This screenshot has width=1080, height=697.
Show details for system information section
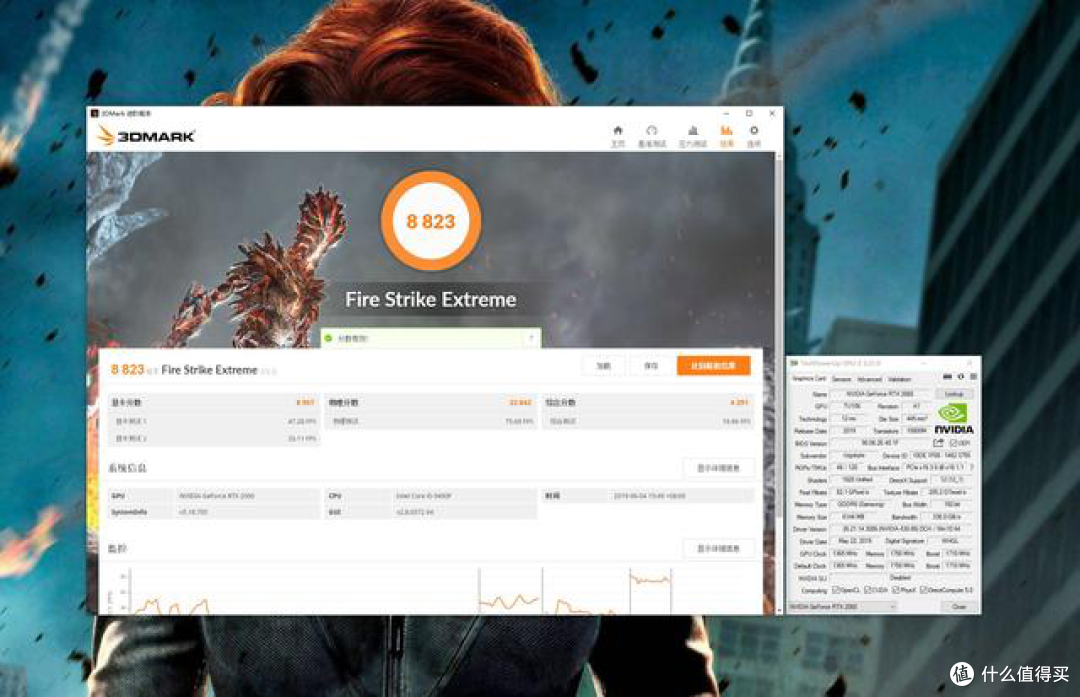coord(718,468)
